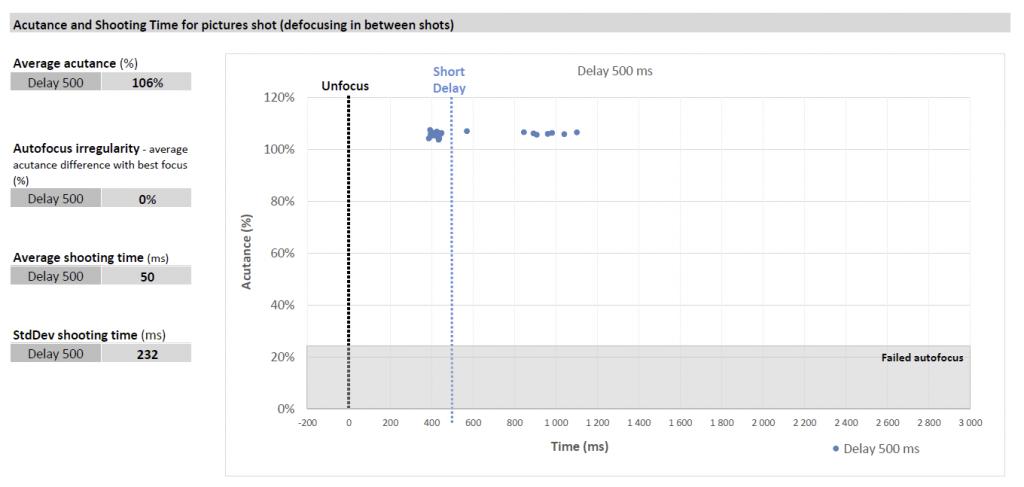Click the blue legend marker for Delay 500 ms
This screenshot has height=487, width=1024.
click(x=836, y=449)
